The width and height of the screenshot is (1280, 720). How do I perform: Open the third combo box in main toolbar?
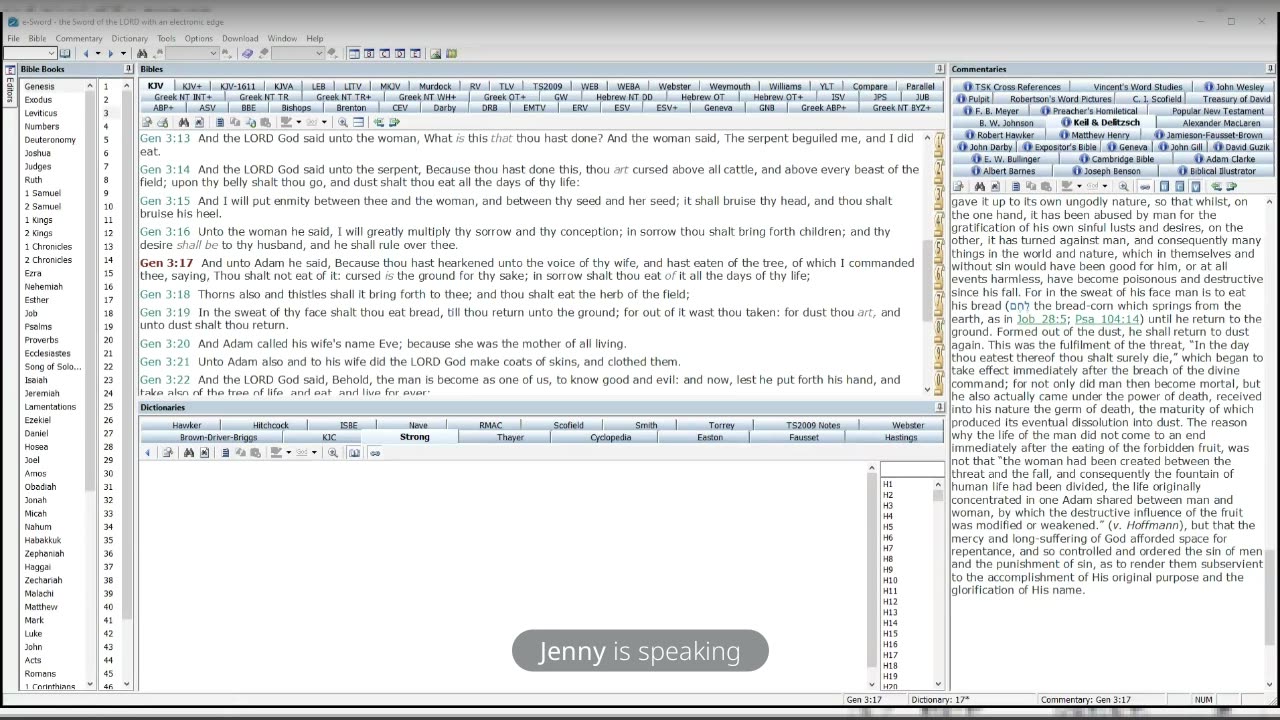pos(297,53)
